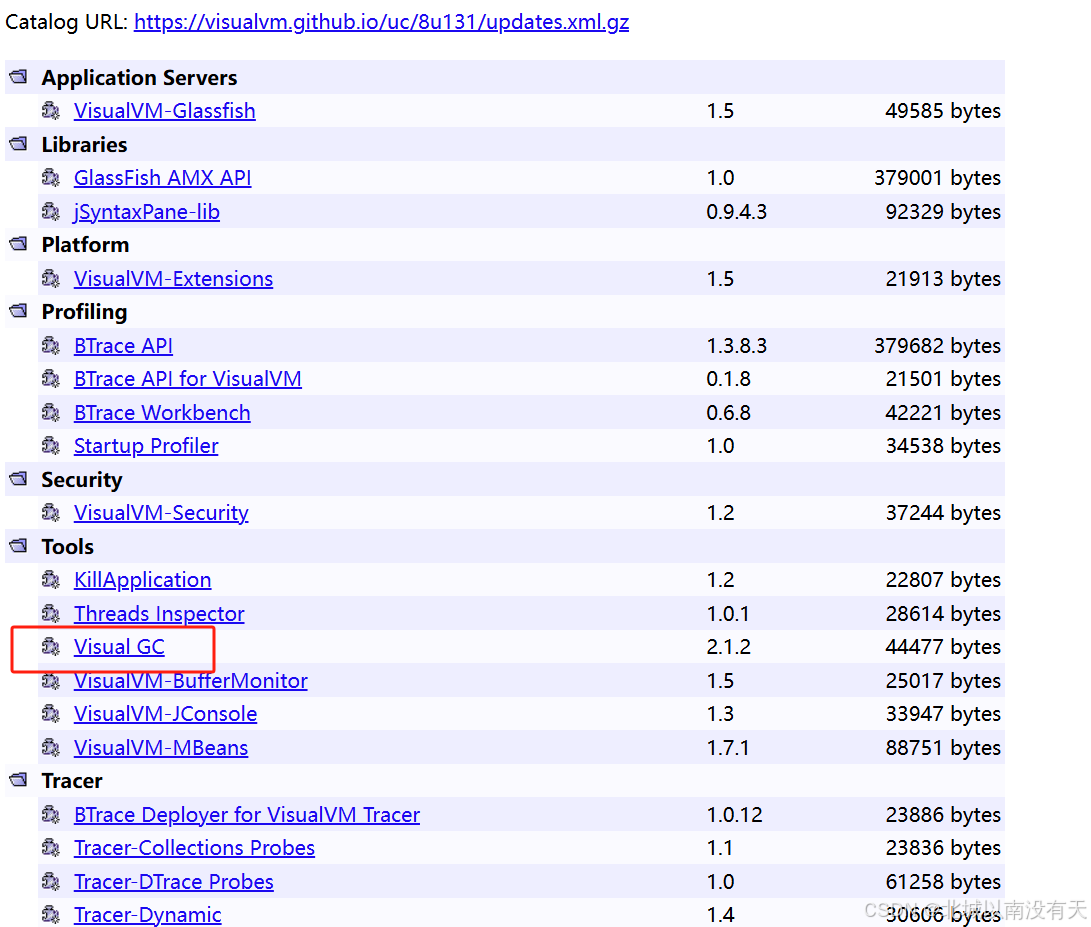Click the plugin icon next to Tracer-Dynamic
The width and height of the screenshot is (1091, 927).
pyautogui.click(x=51, y=914)
